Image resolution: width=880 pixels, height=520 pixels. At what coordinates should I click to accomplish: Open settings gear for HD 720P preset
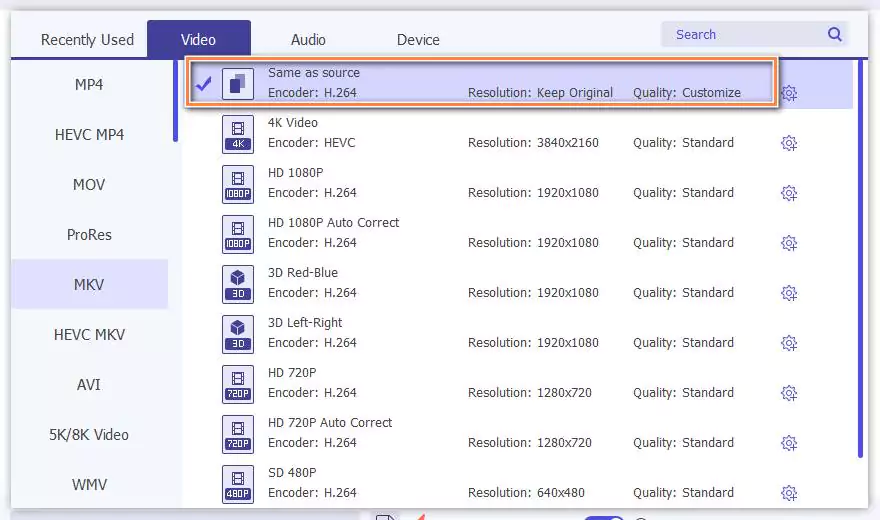click(x=789, y=393)
